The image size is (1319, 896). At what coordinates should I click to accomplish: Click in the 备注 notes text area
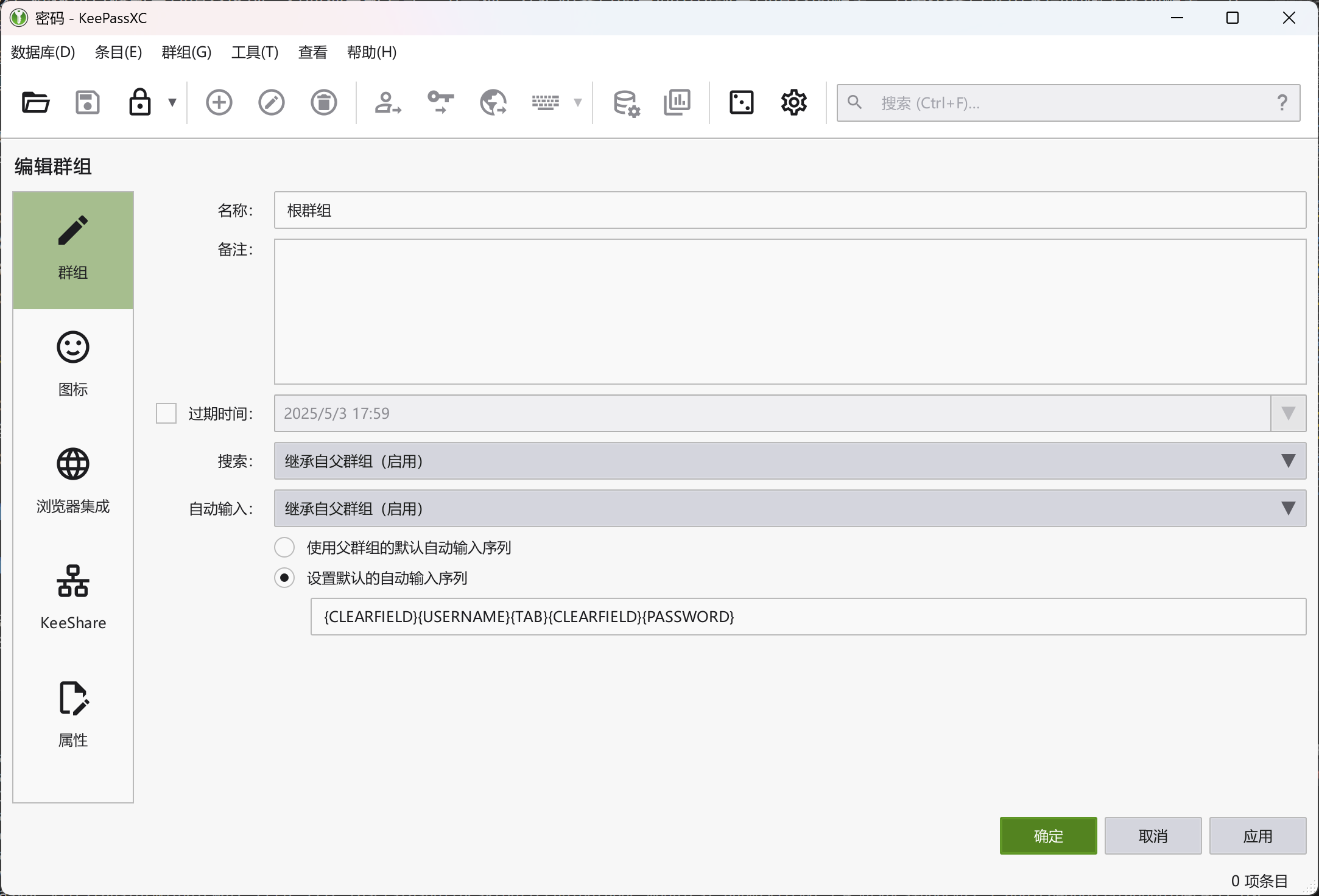pyautogui.click(x=790, y=312)
